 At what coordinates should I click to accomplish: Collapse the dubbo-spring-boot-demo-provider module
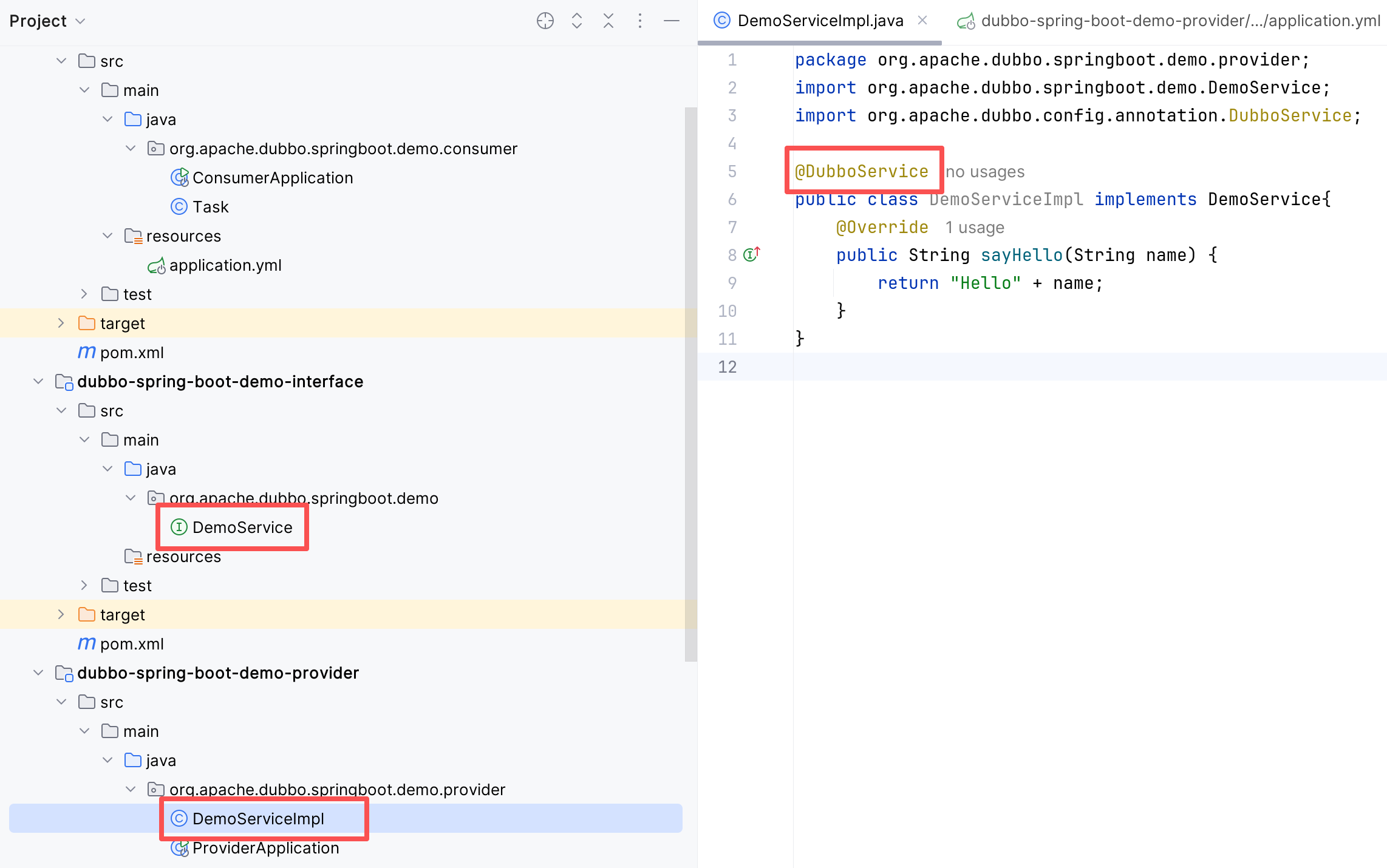tap(38, 673)
